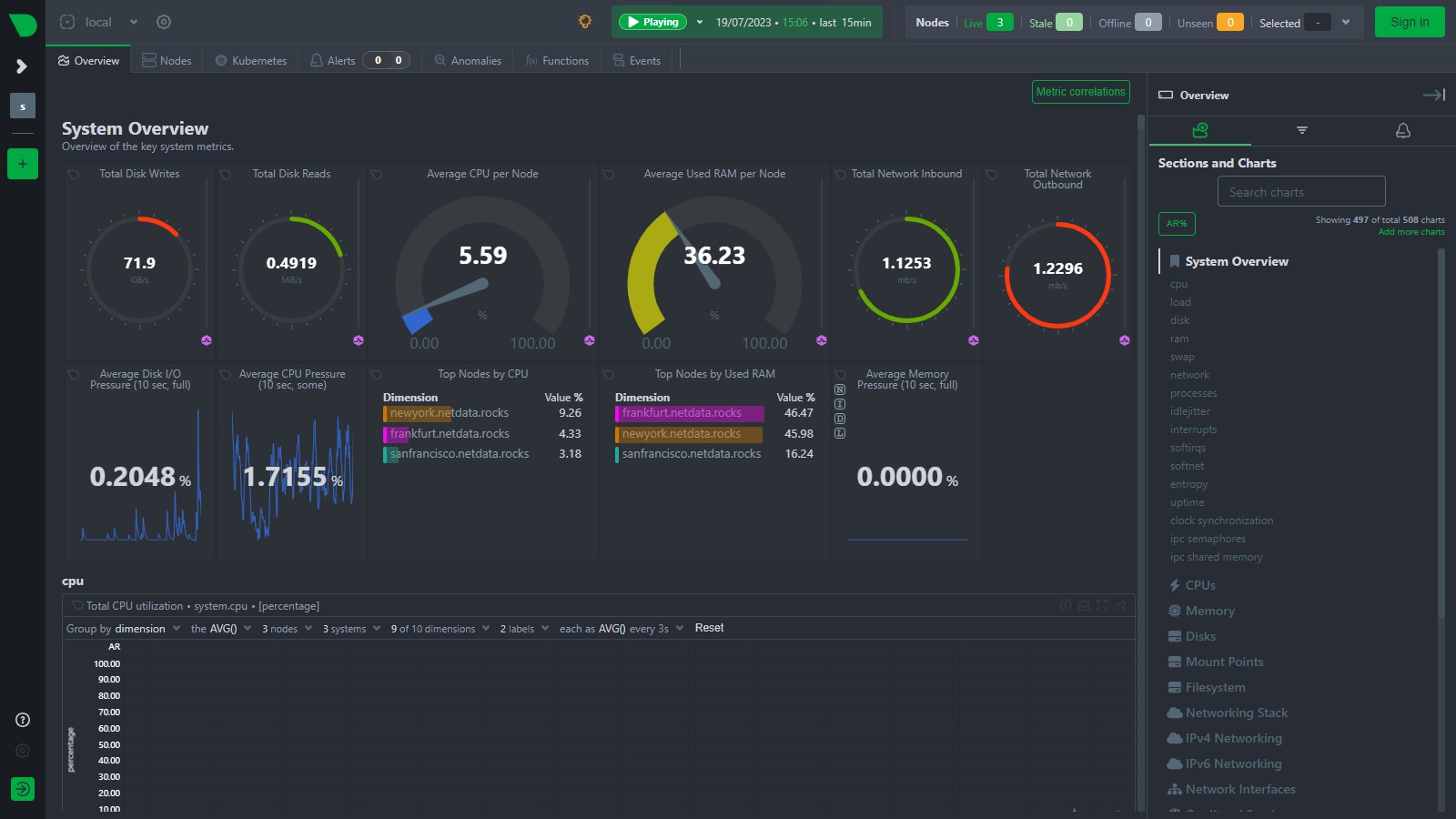Viewport: 1456px width, 819px height.
Task: Open the info icon on Total CPU utilization chart
Action: (x=1066, y=605)
